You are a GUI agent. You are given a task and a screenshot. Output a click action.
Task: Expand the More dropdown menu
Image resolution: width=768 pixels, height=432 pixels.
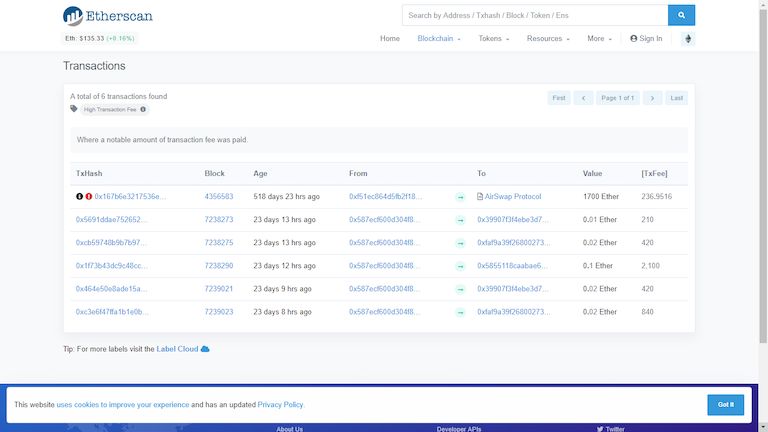pos(600,38)
